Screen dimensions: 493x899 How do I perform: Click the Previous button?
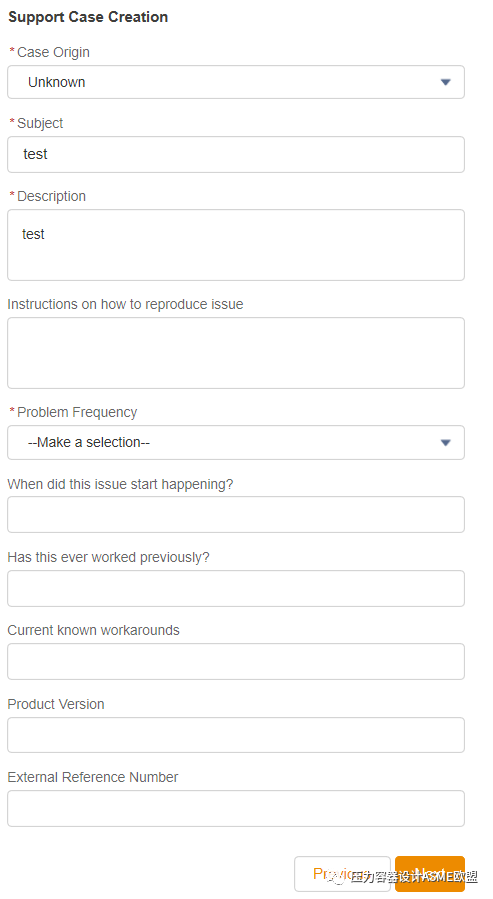[342, 874]
